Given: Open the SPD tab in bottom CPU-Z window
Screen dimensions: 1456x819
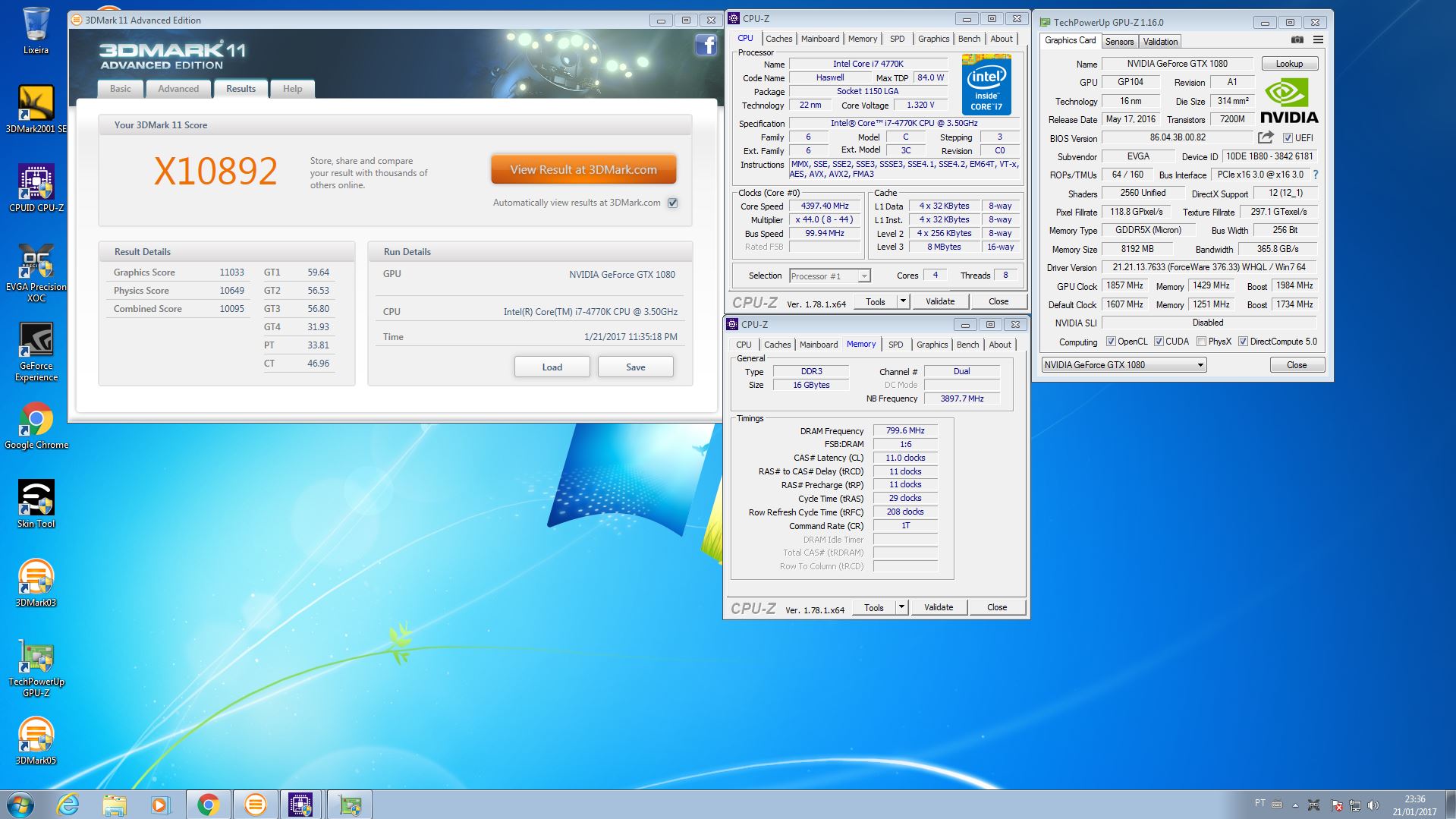Looking at the screenshot, I should point(896,345).
